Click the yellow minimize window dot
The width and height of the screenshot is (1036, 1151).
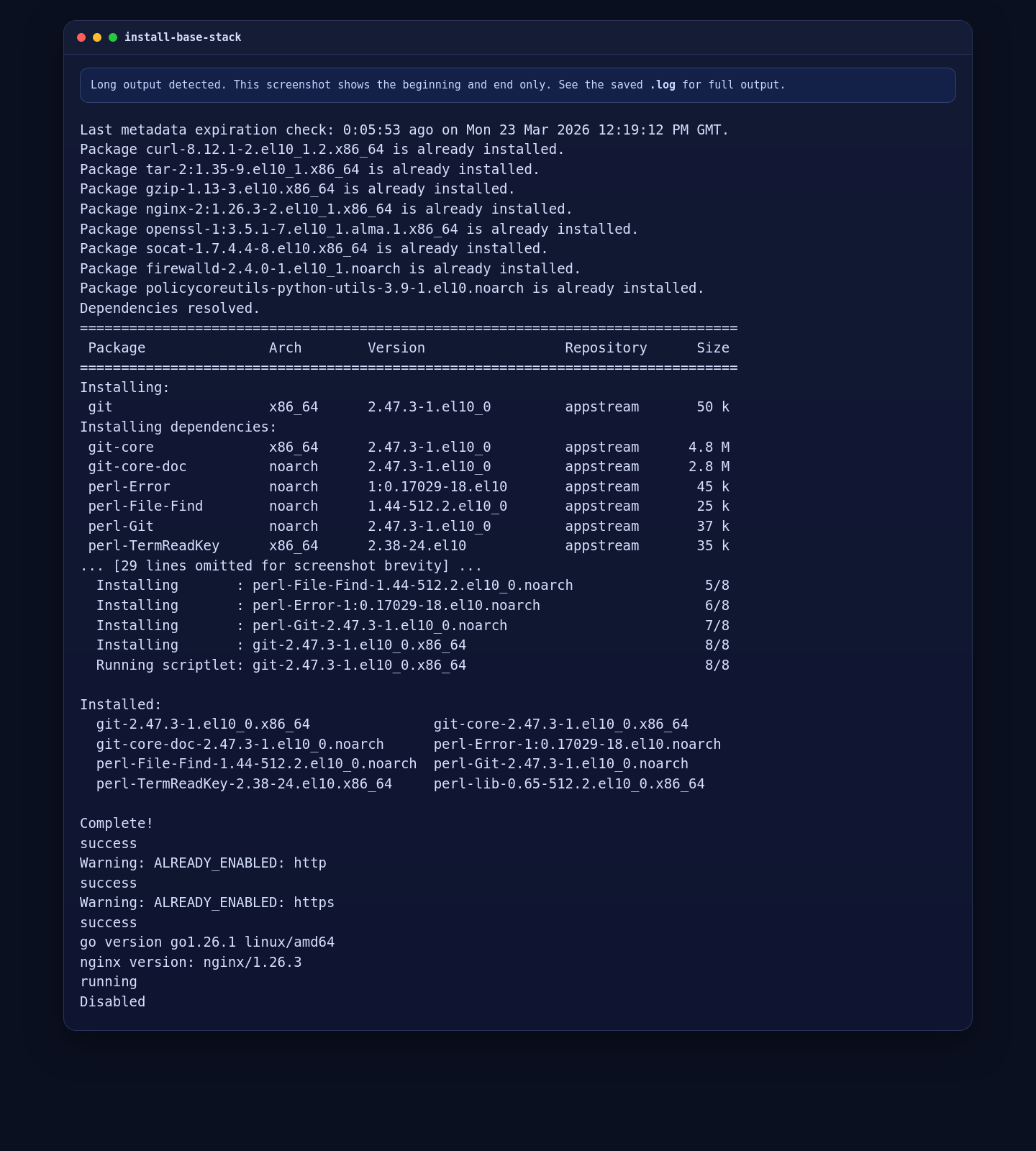pyautogui.click(x=97, y=37)
